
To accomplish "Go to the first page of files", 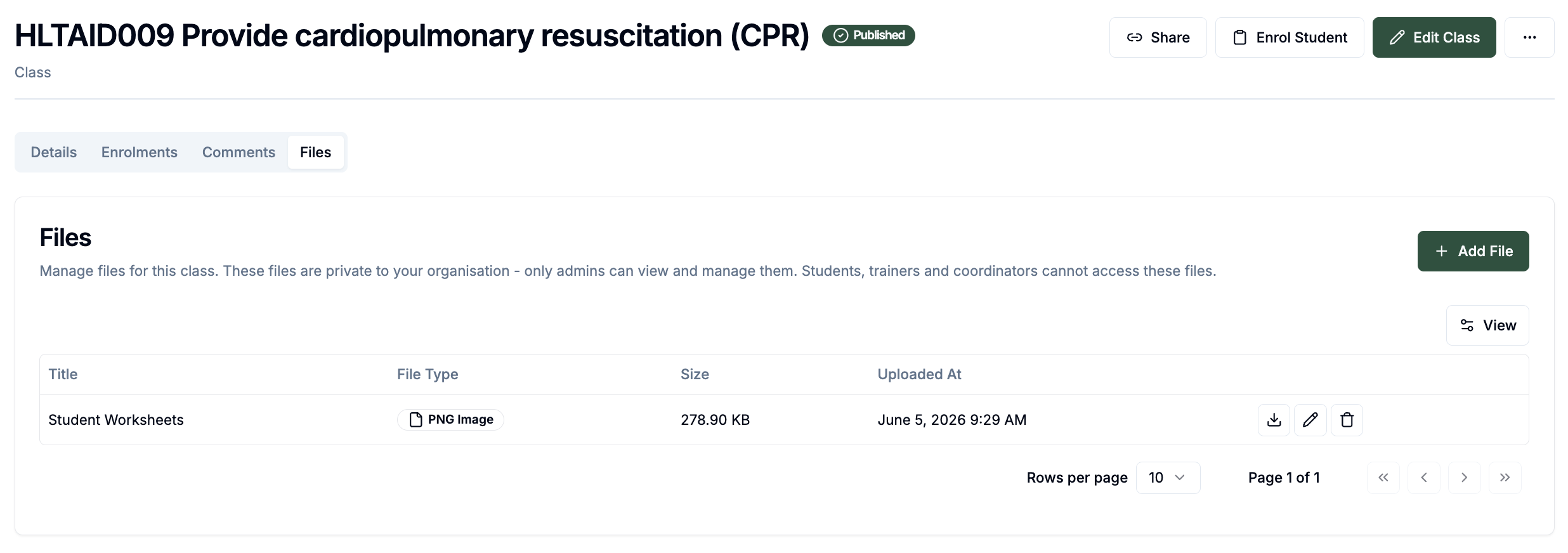I will (1383, 478).
